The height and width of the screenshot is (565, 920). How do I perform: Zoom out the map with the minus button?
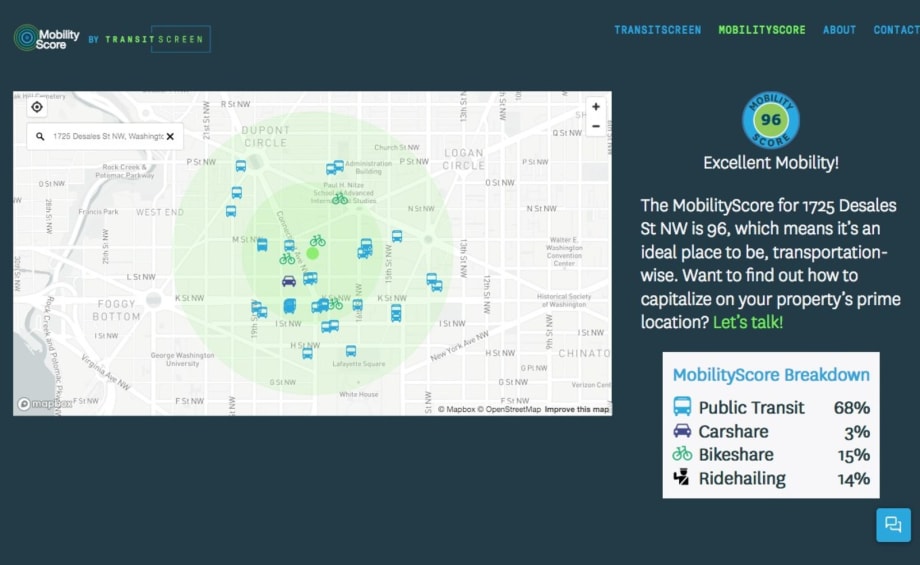(596, 126)
